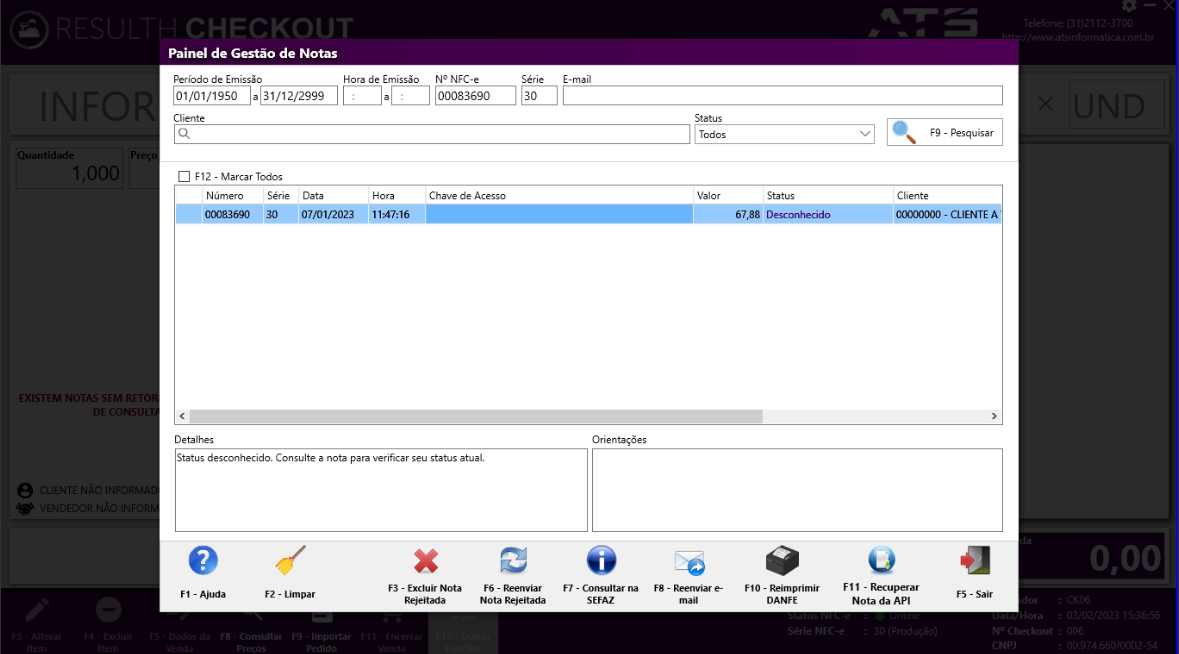1179x654 pixels.
Task: Click the Chave de Acesso column header
Action: 559,195
